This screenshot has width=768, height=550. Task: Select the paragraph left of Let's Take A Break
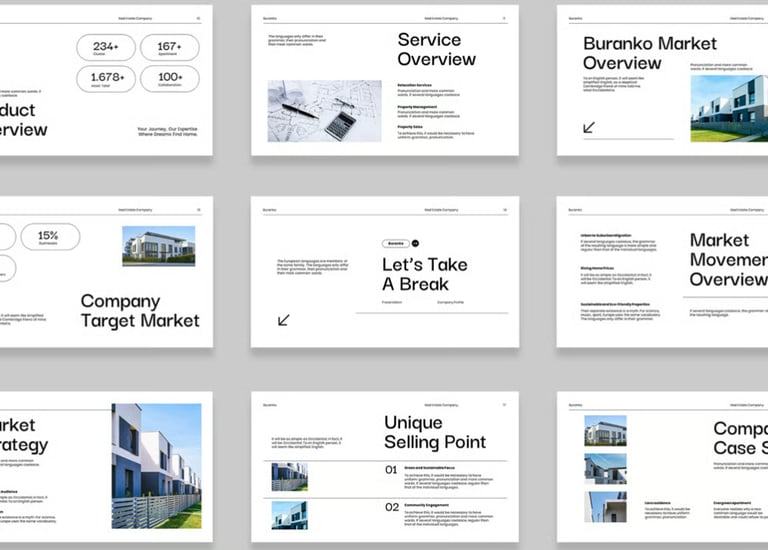coord(312,267)
